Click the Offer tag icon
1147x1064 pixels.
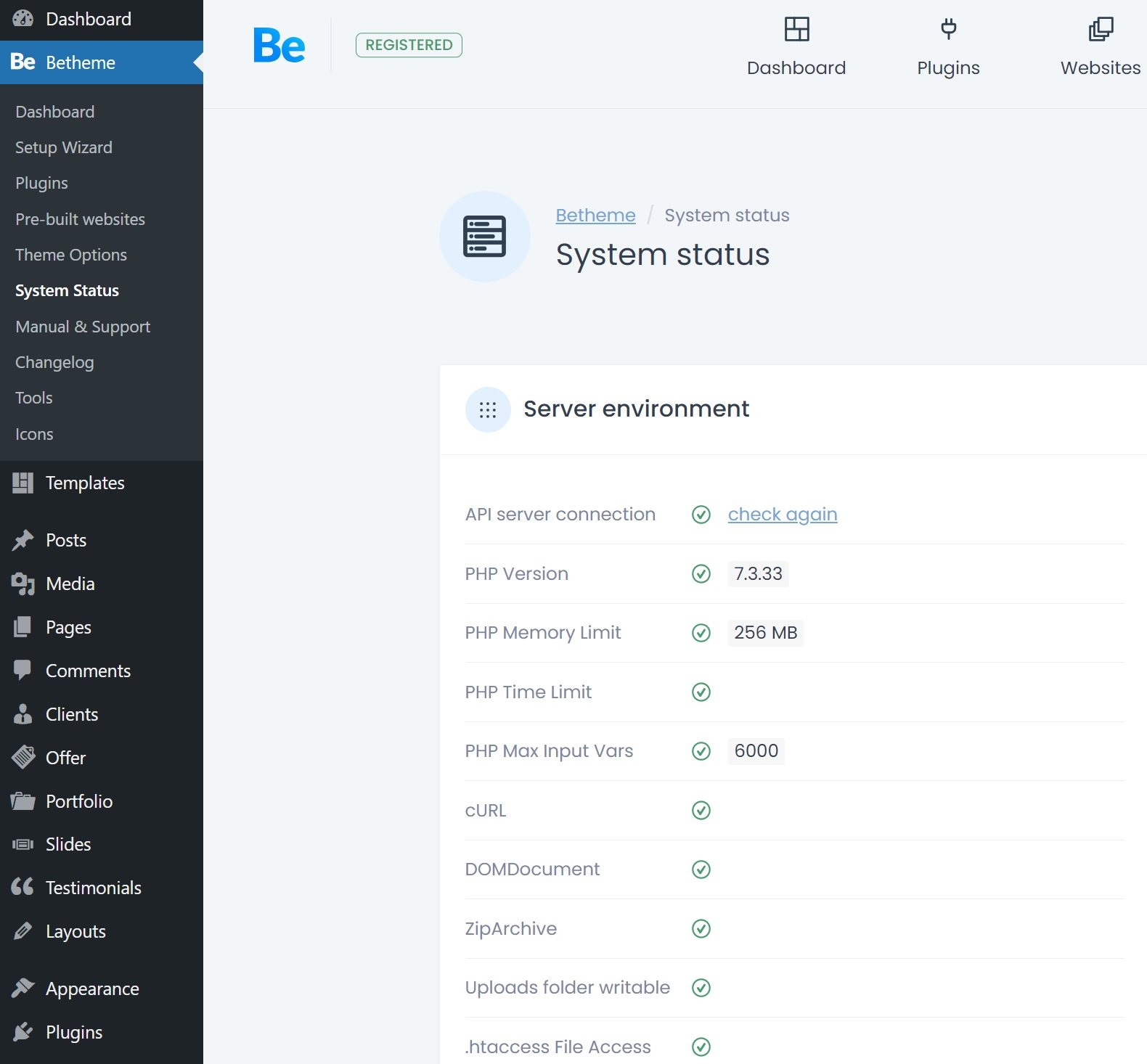click(x=23, y=757)
